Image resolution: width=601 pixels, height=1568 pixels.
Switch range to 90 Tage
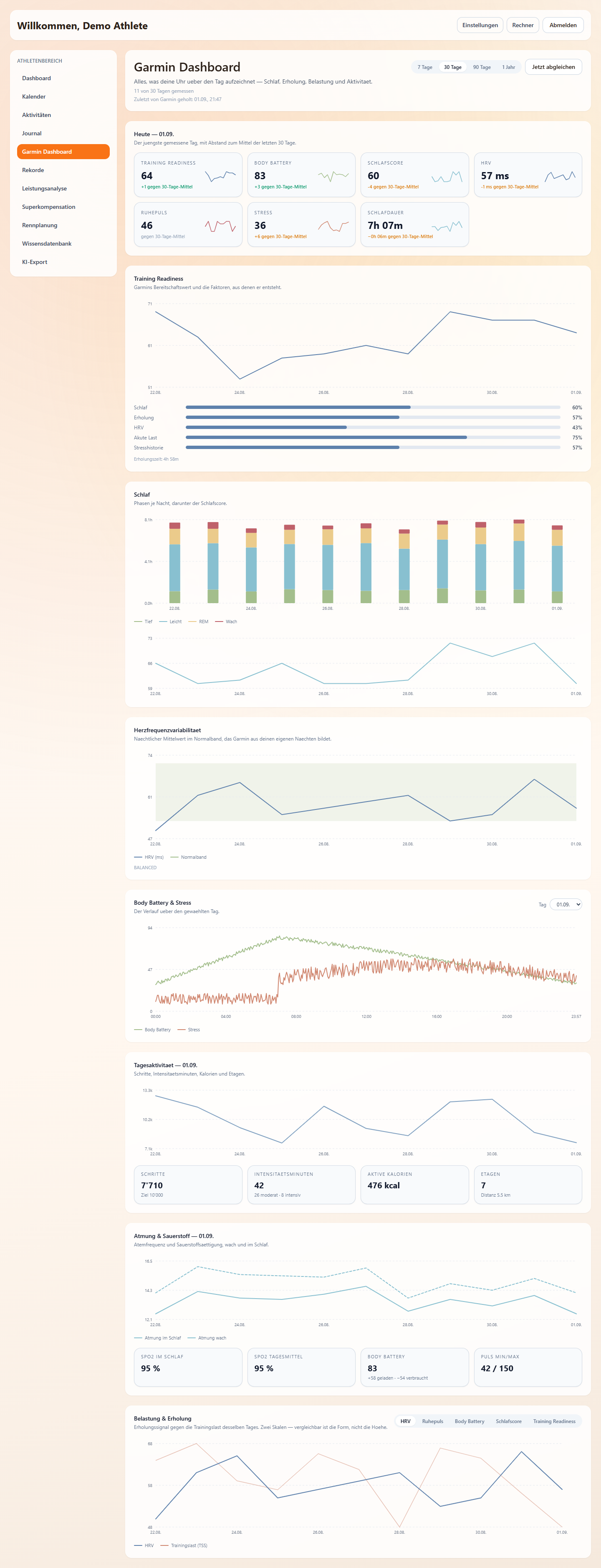pyautogui.click(x=482, y=67)
